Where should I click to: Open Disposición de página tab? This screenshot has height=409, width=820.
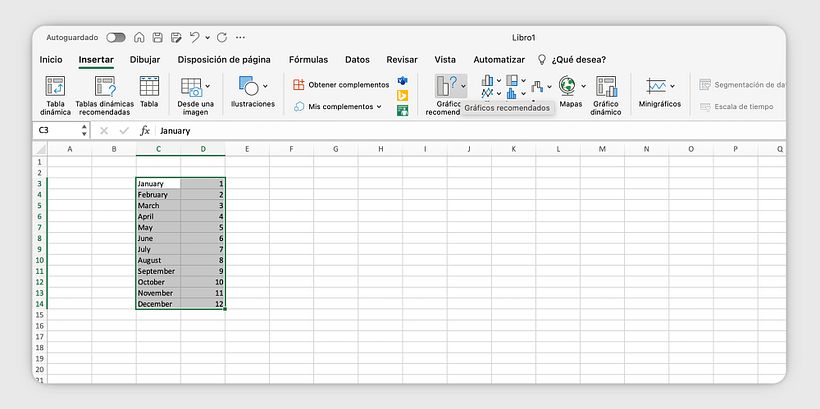(x=224, y=60)
